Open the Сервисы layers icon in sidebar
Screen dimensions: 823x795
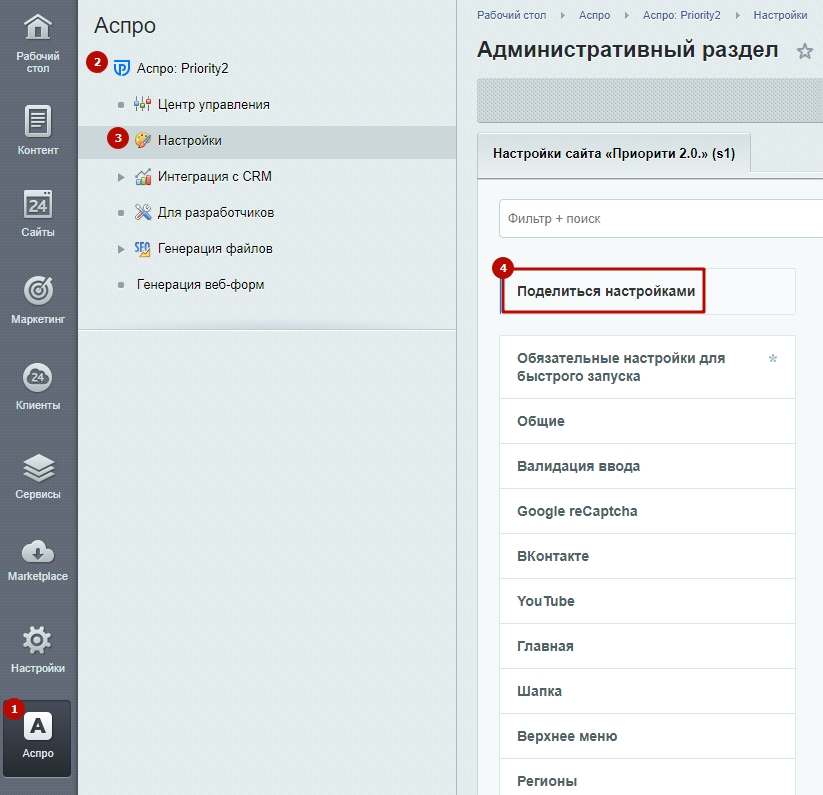tap(38, 468)
